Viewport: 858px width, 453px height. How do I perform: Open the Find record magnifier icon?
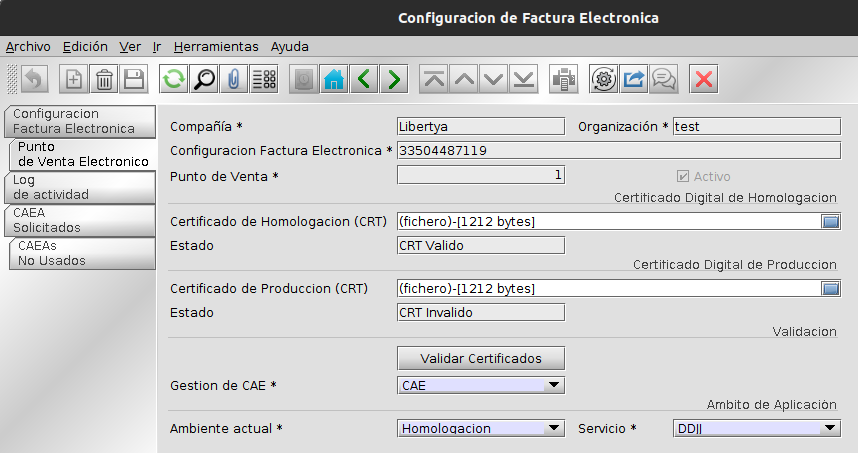[204, 79]
